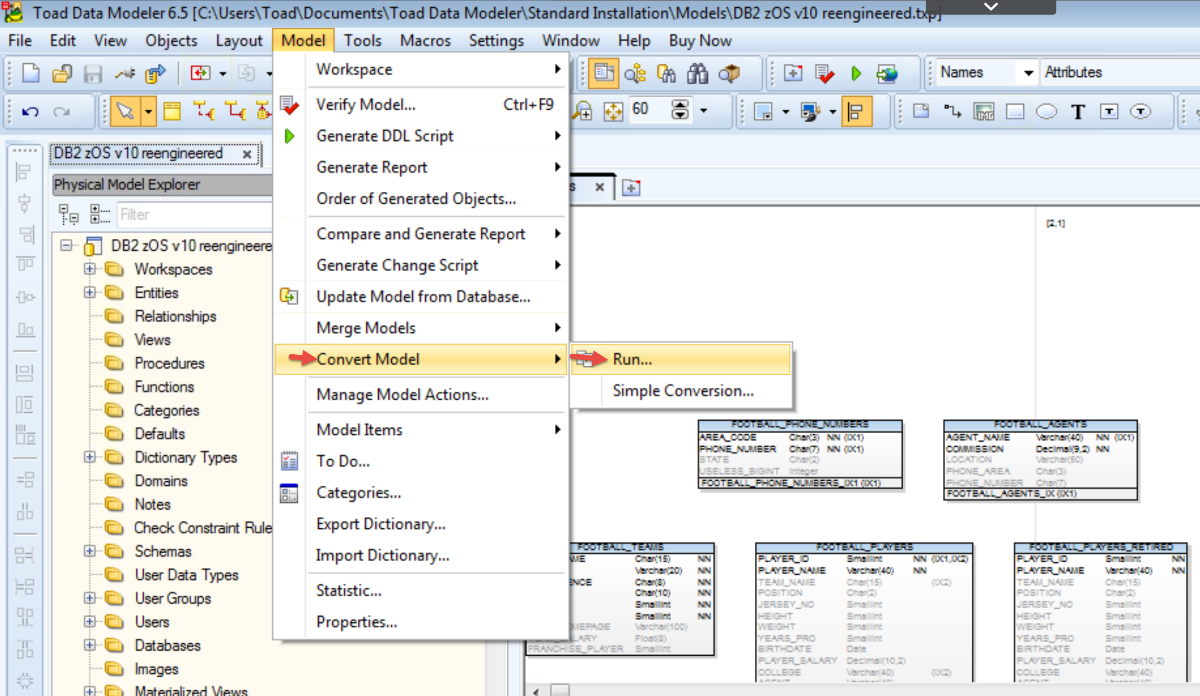Save the model with the floppy disk icon
Image resolution: width=1200 pixels, height=696 pixels.
(93, 73)
